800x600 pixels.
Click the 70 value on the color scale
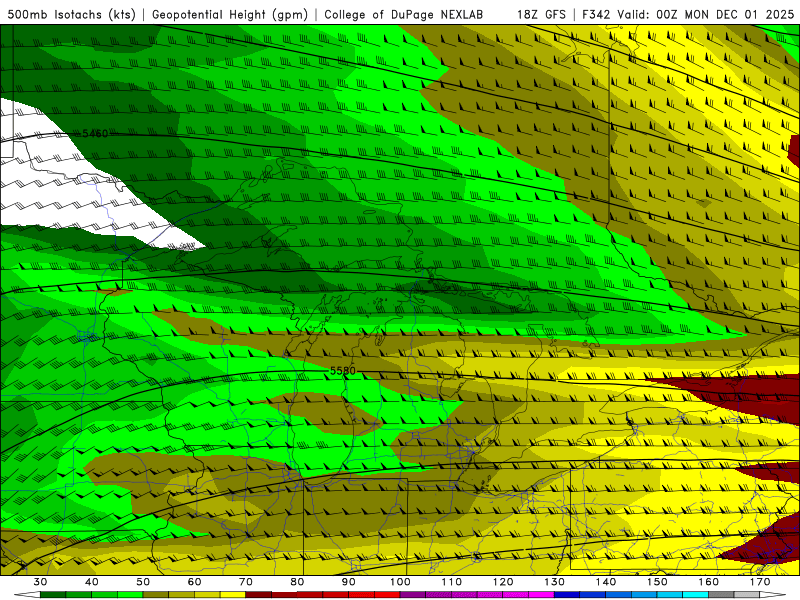pyautogui.click(x=246, y=582)
